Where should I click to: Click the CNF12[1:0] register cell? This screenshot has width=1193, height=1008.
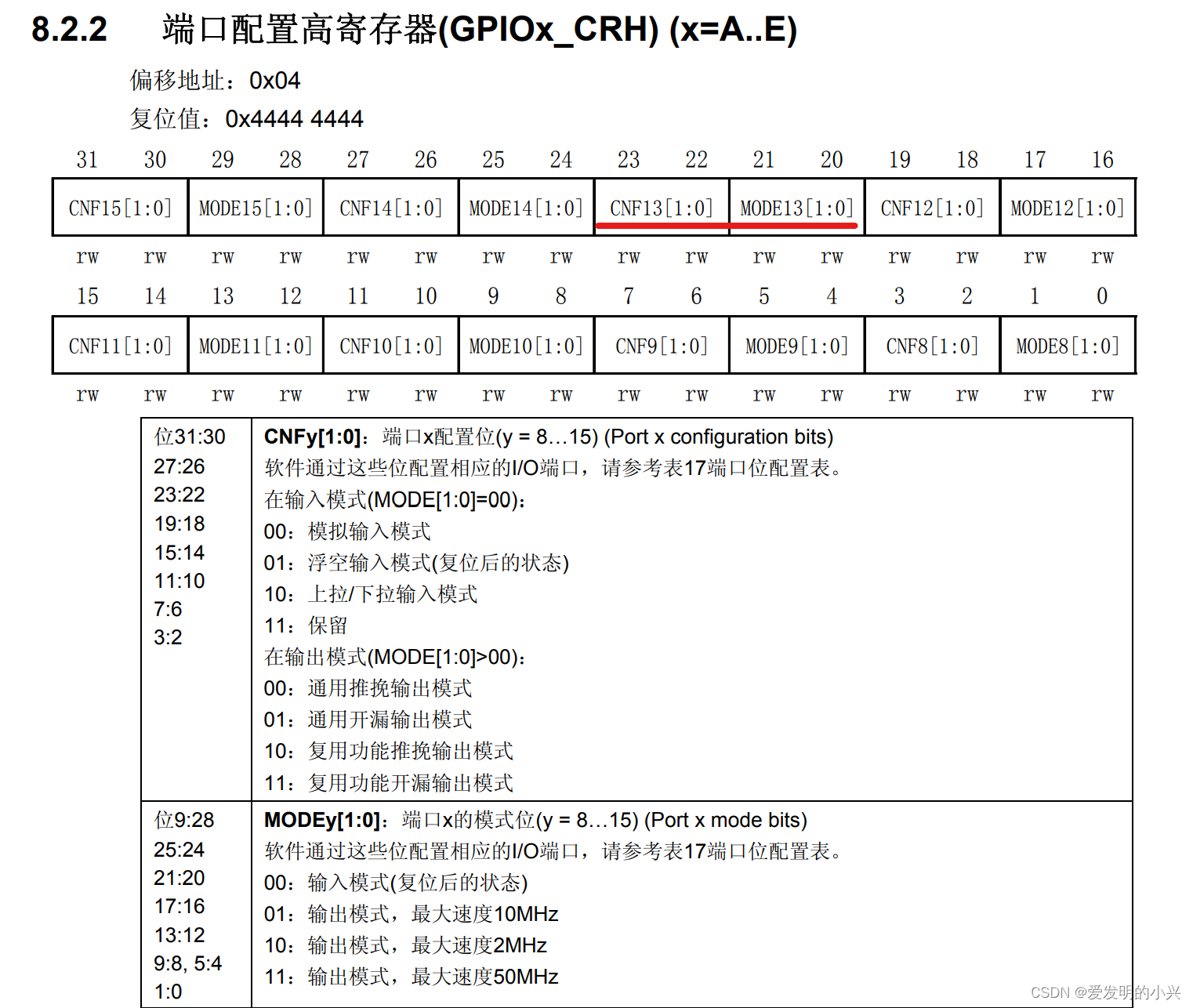pyautogui.click(x=932, y=208)
